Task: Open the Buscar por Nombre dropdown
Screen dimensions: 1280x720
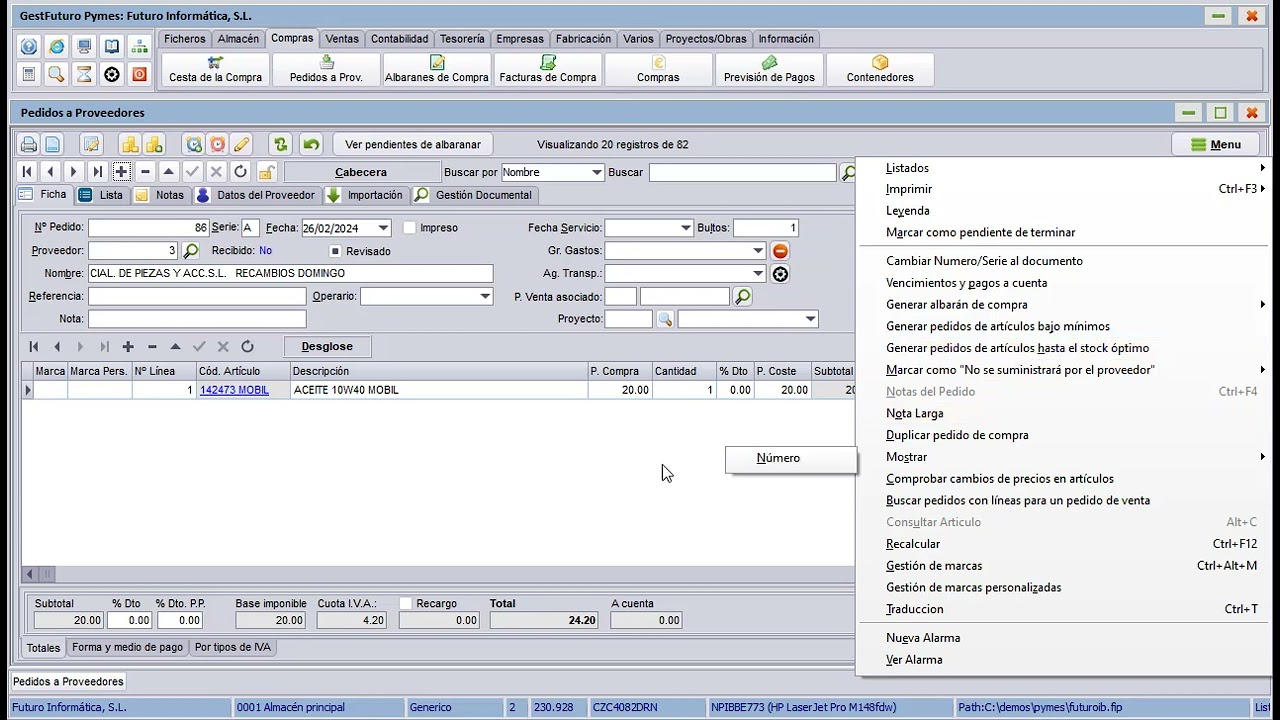Action: tap(596, 172)
